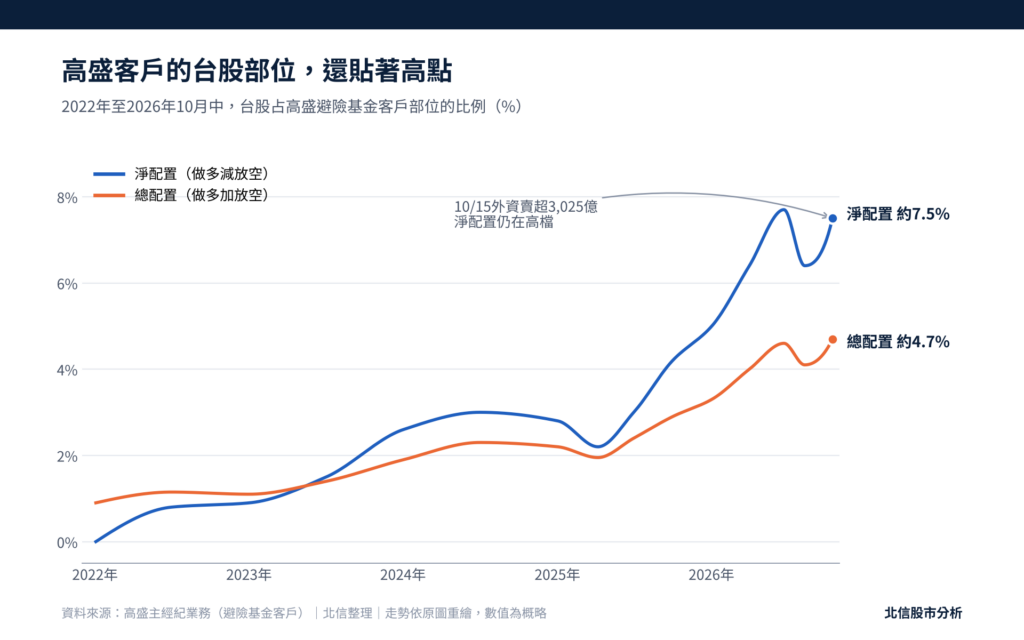Viewport: 1024px width, 640px height.
Task: Click the 2022年 x-axis label
Action: [95, 575]
